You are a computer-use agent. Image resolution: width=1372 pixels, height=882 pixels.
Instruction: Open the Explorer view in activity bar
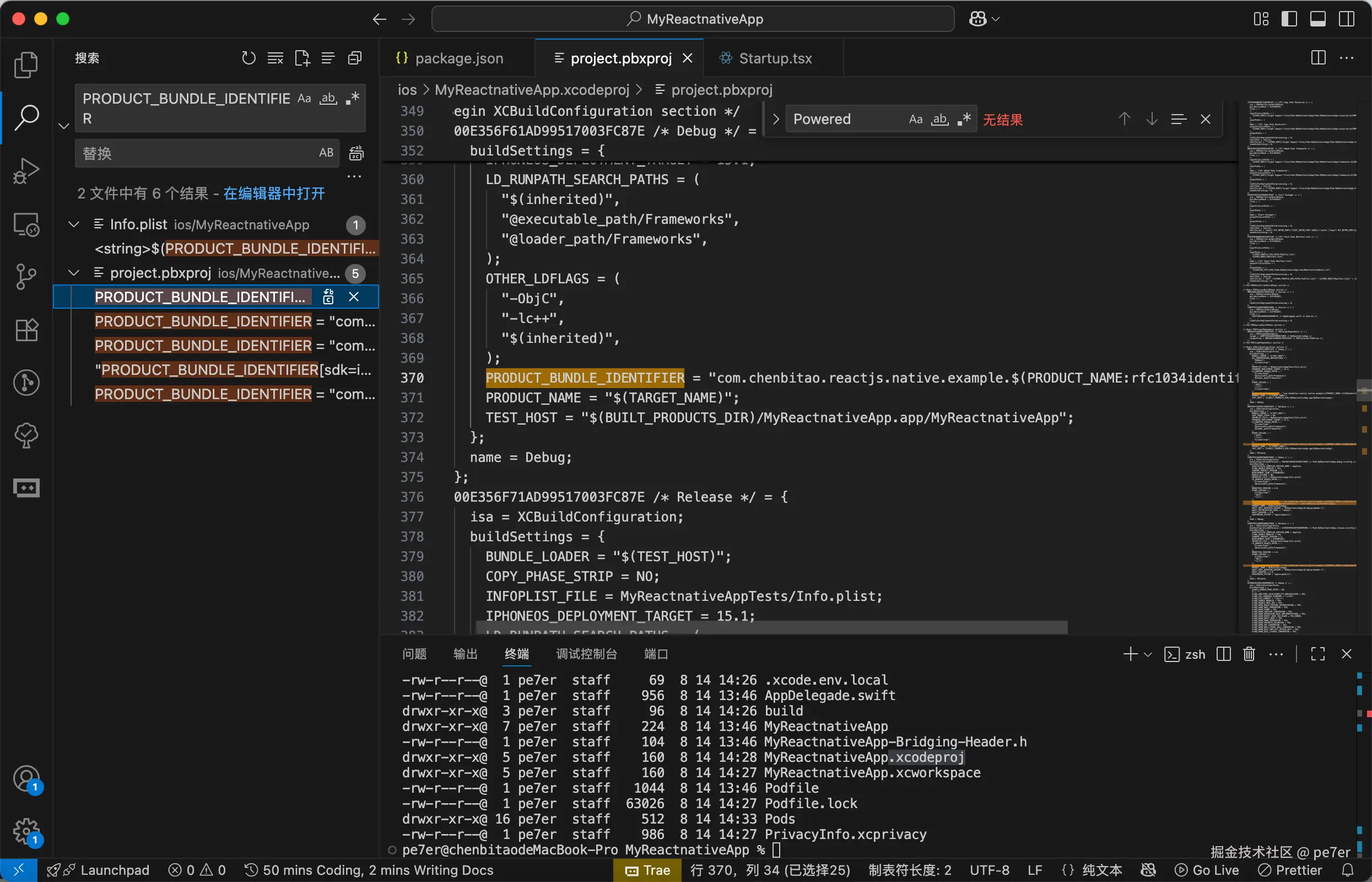pyautogui.click(x=26, y=64)
